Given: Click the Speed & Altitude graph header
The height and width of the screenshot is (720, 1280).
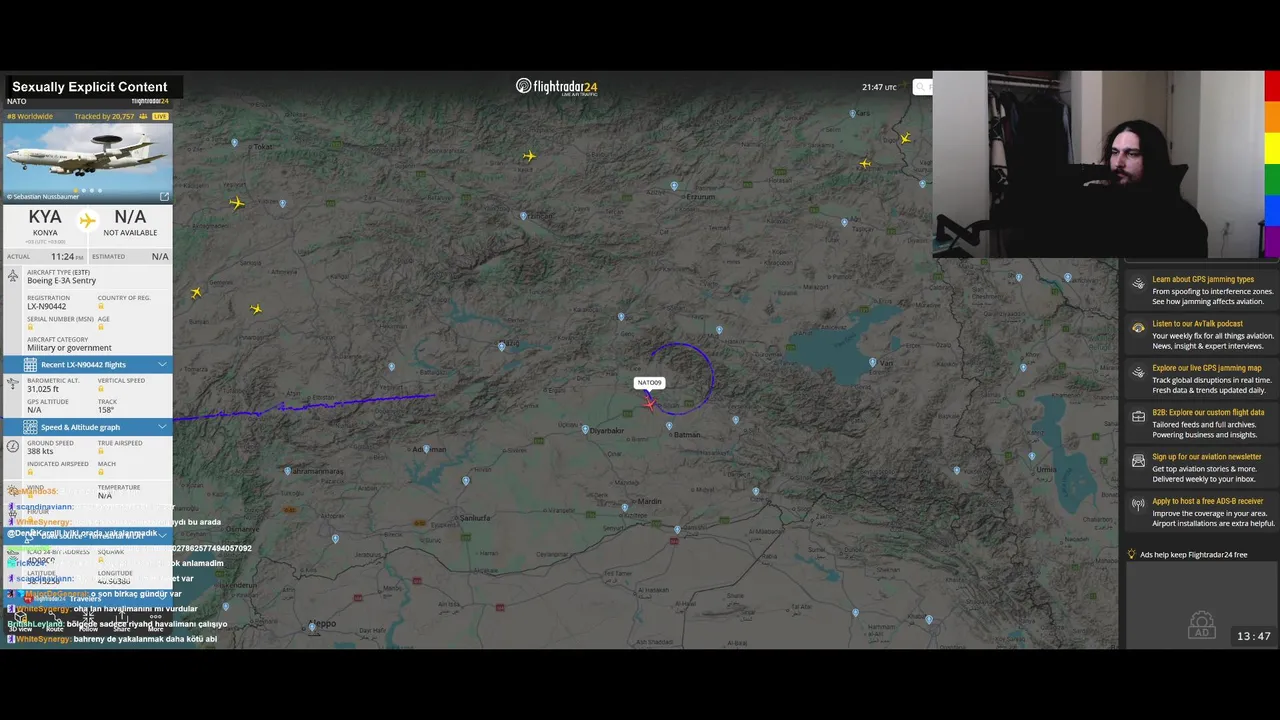Looking at the screenshot, I should tap(87, 427).
